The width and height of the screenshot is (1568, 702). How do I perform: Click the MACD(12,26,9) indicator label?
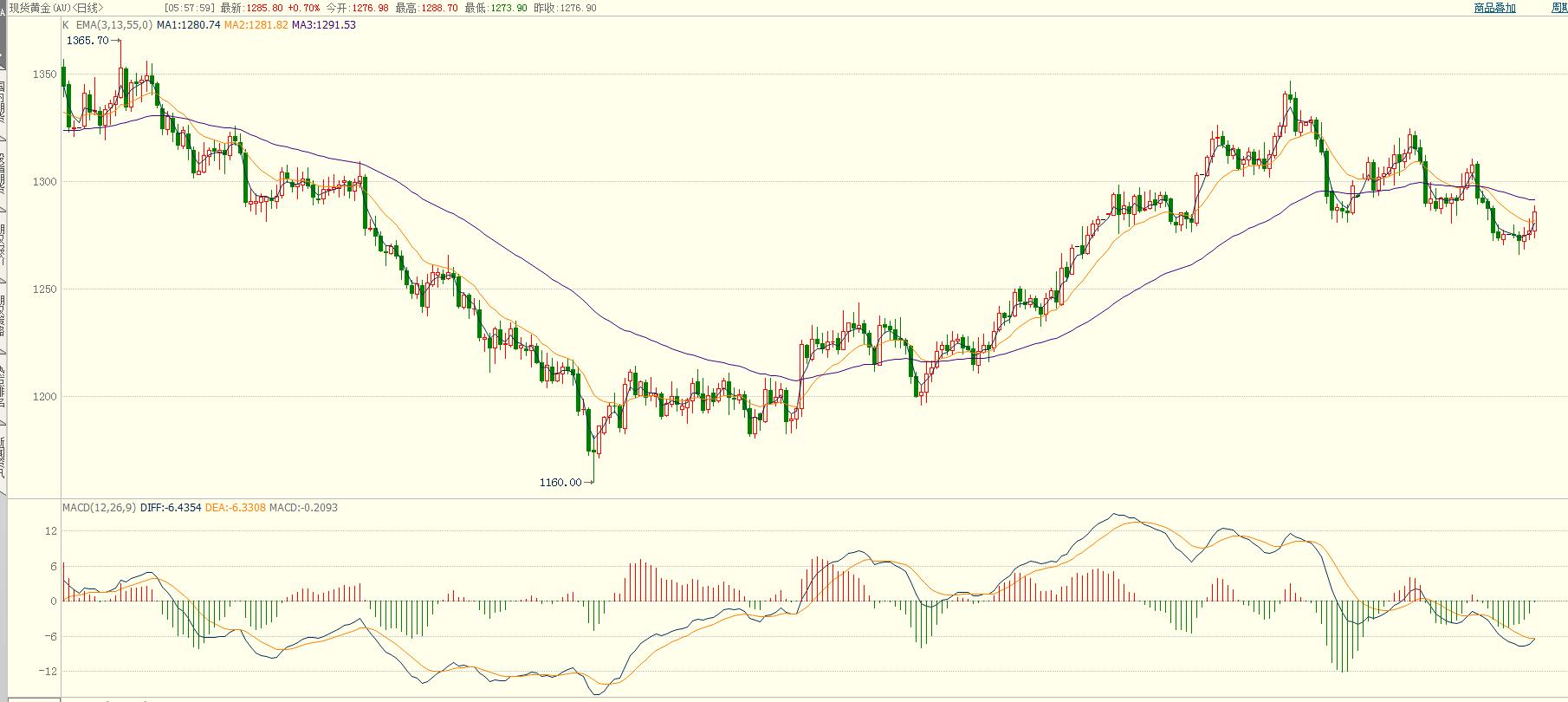(x=99, y=507)
